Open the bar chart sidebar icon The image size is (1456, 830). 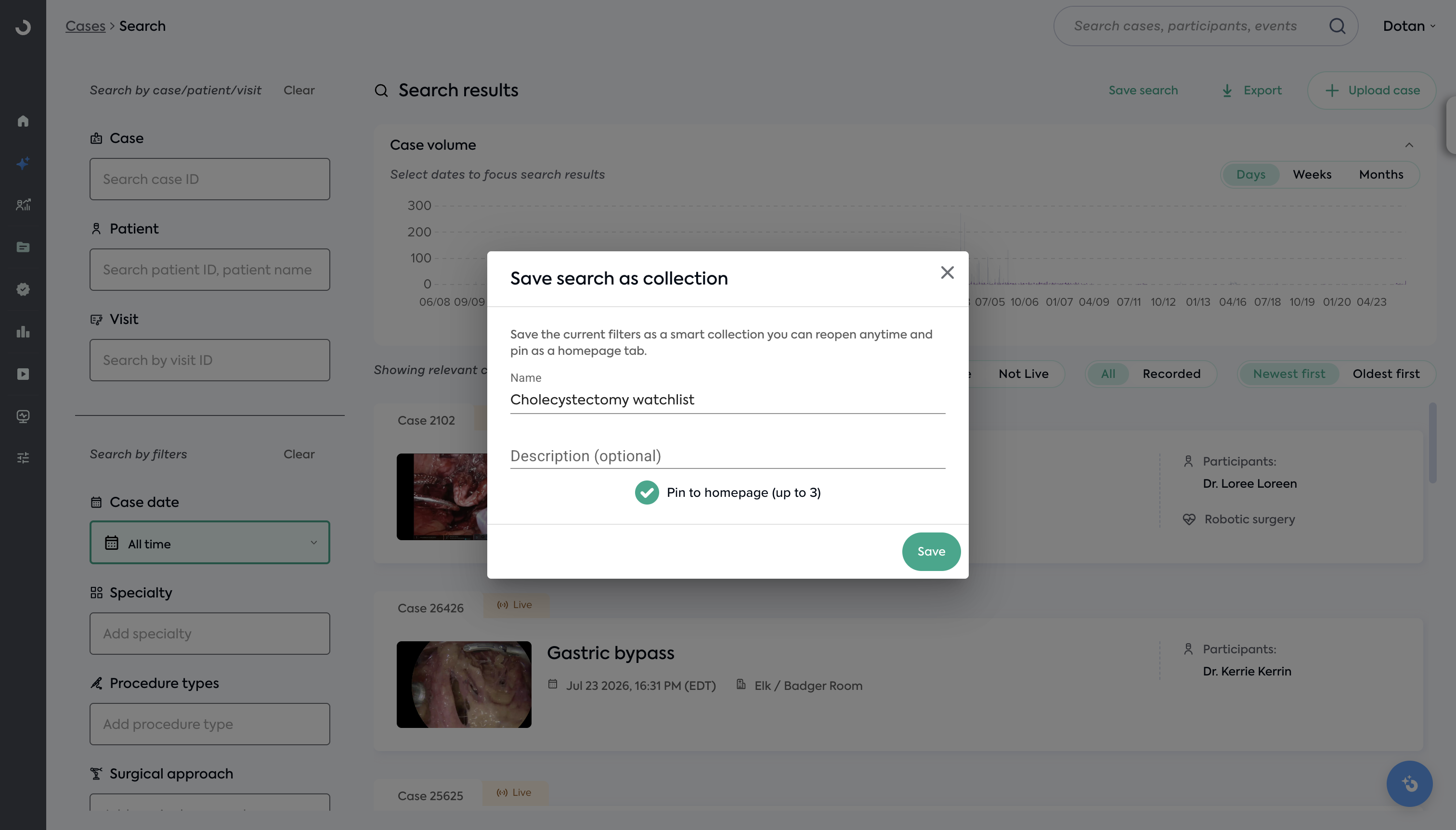[x=23, y=331]
